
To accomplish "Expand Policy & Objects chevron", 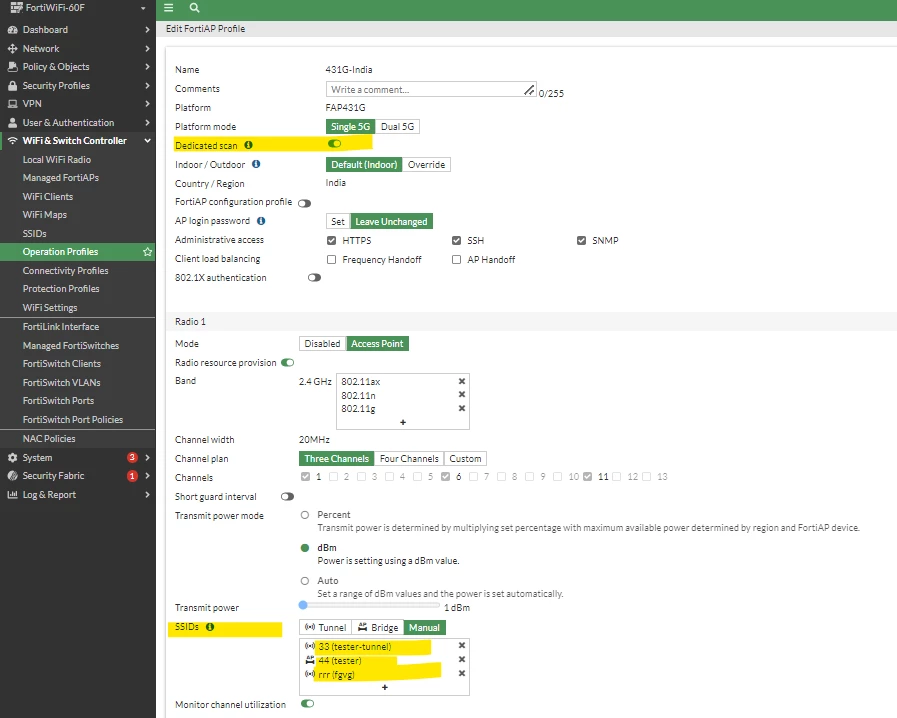I will [147, 67].
